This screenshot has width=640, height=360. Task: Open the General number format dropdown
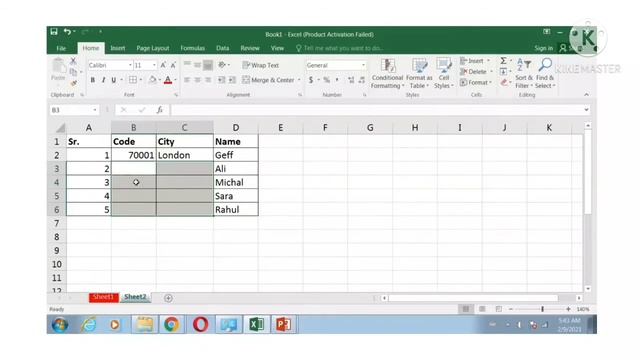[x=363, y=65]
